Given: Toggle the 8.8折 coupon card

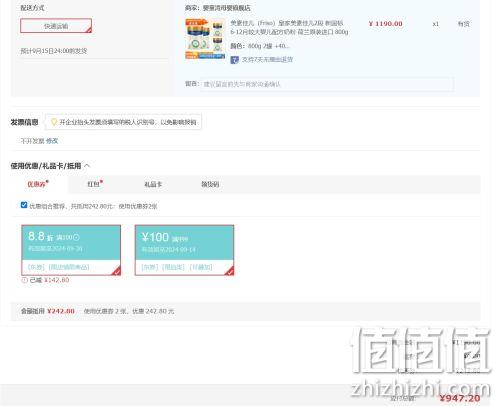Looking at the screenshot, I should tap(71, 250).
